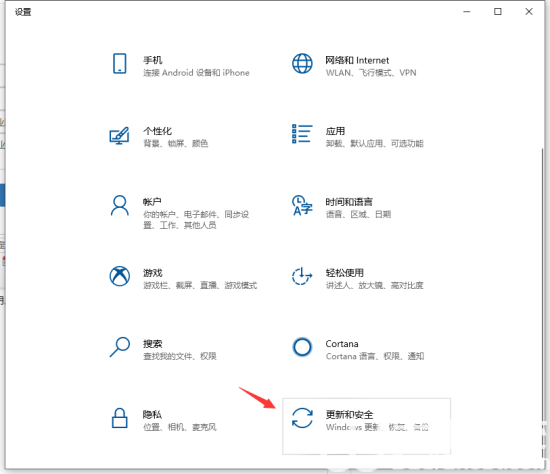This screenshot has height=474, width=550.
Task: Click description 连接 Android 设备和 iPhone
Action: [x=196, y=73]
